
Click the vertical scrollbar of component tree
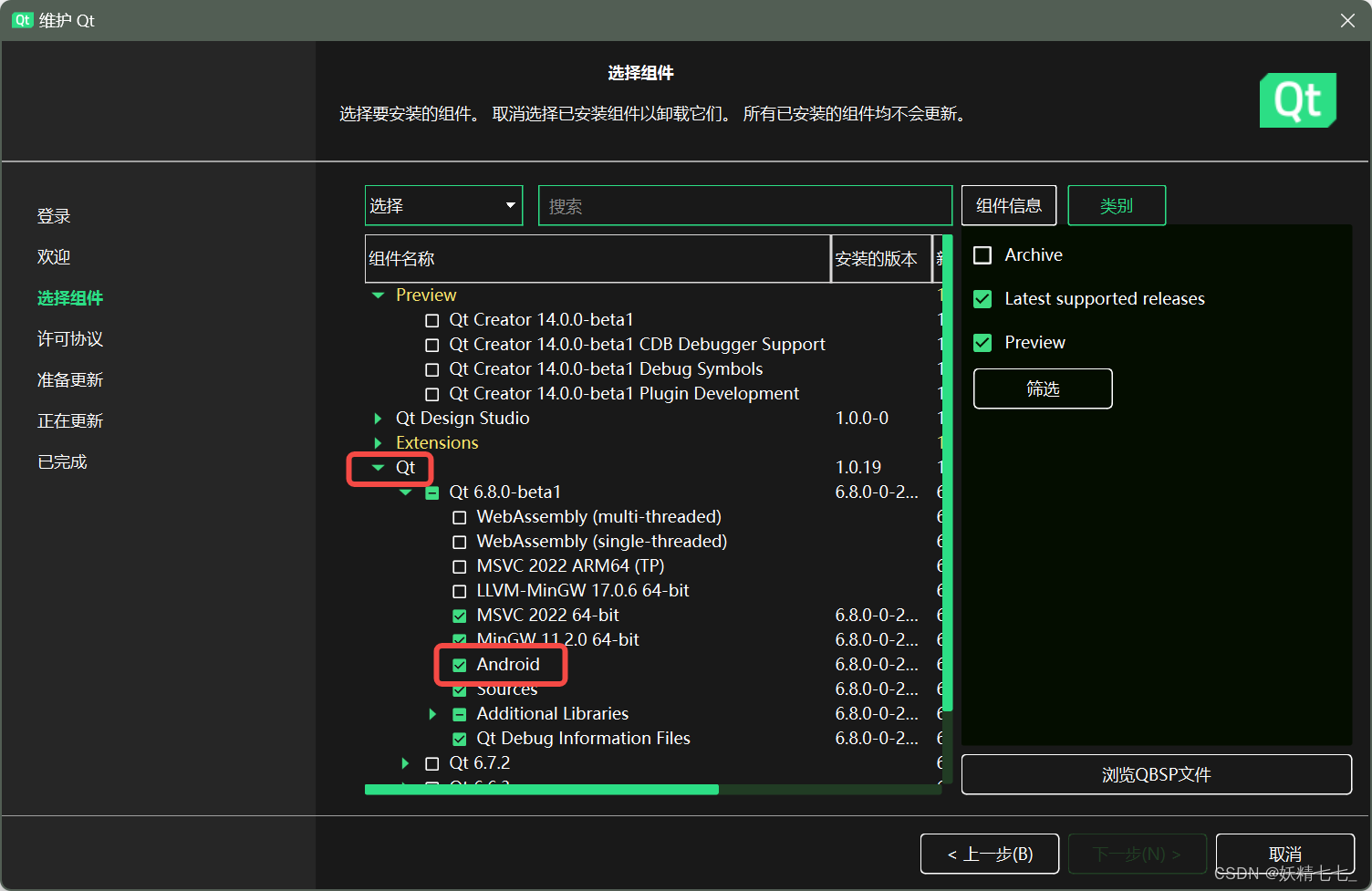coord(948,474)
